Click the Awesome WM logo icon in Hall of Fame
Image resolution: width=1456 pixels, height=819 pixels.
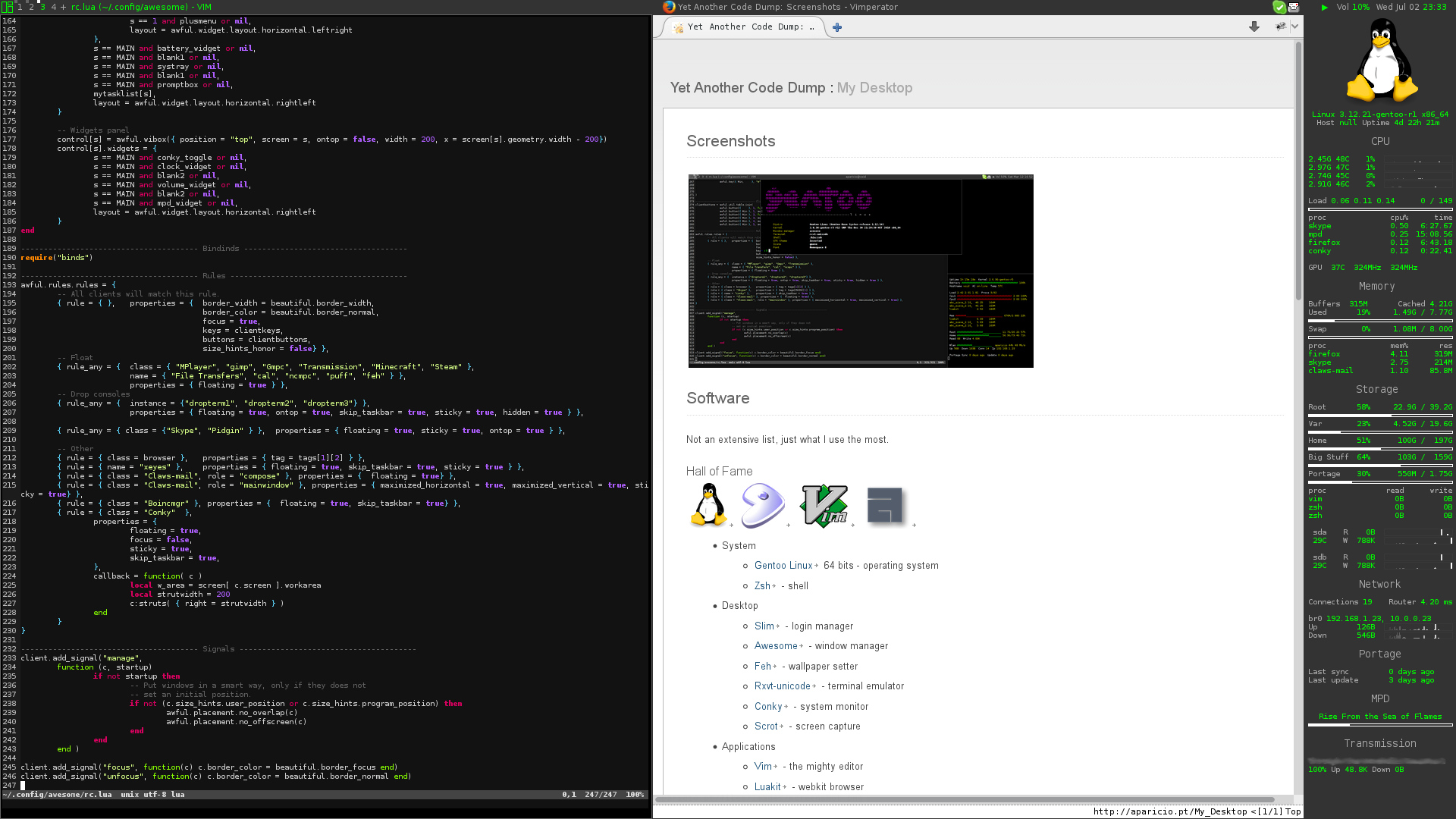[884, 505]
